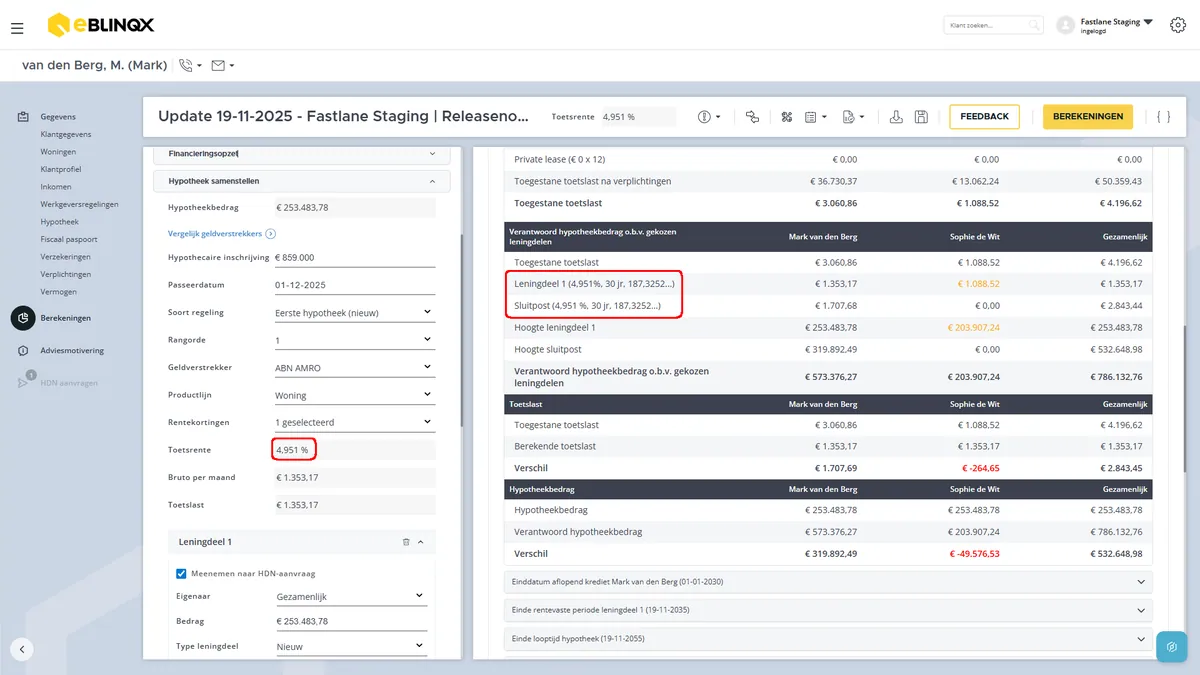Open the settings gear
The image size is (1200, 675).
point(1177,25)
